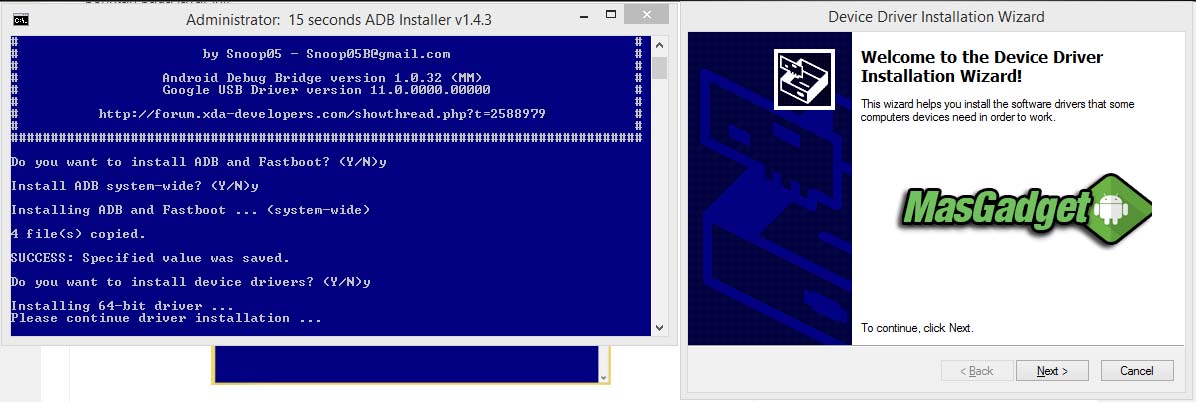The image size is (1196, 402).
Task: Click 'To continue, click Next.' text
Action: (917, 328)
